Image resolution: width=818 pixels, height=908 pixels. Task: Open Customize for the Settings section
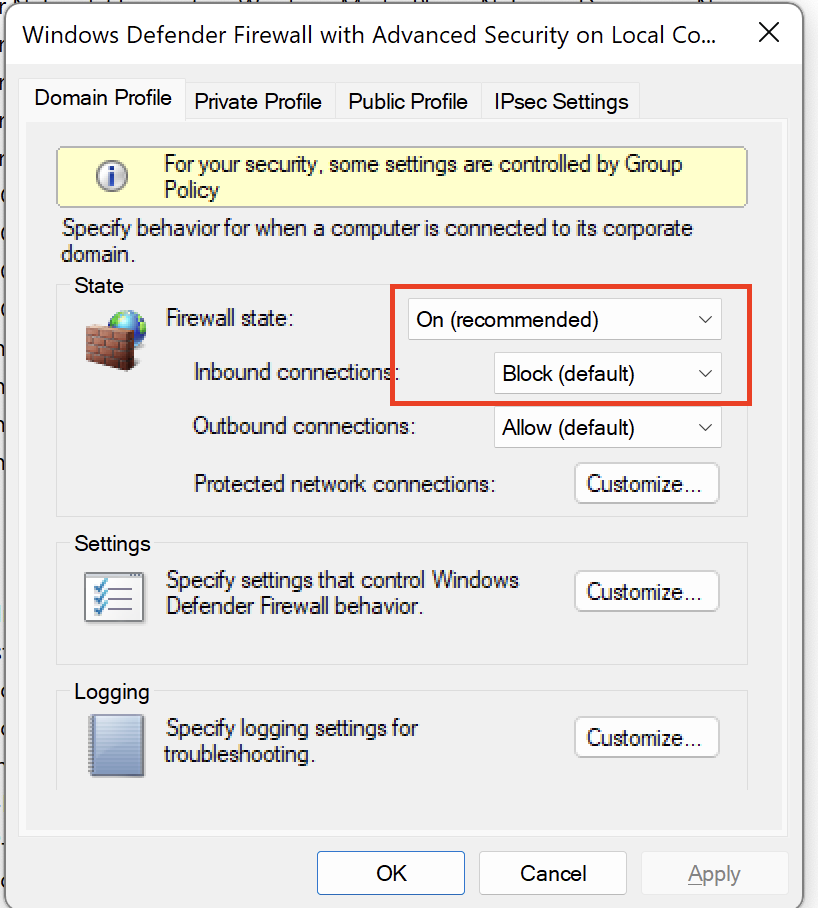pyautogui.click(x=647, y=591)
